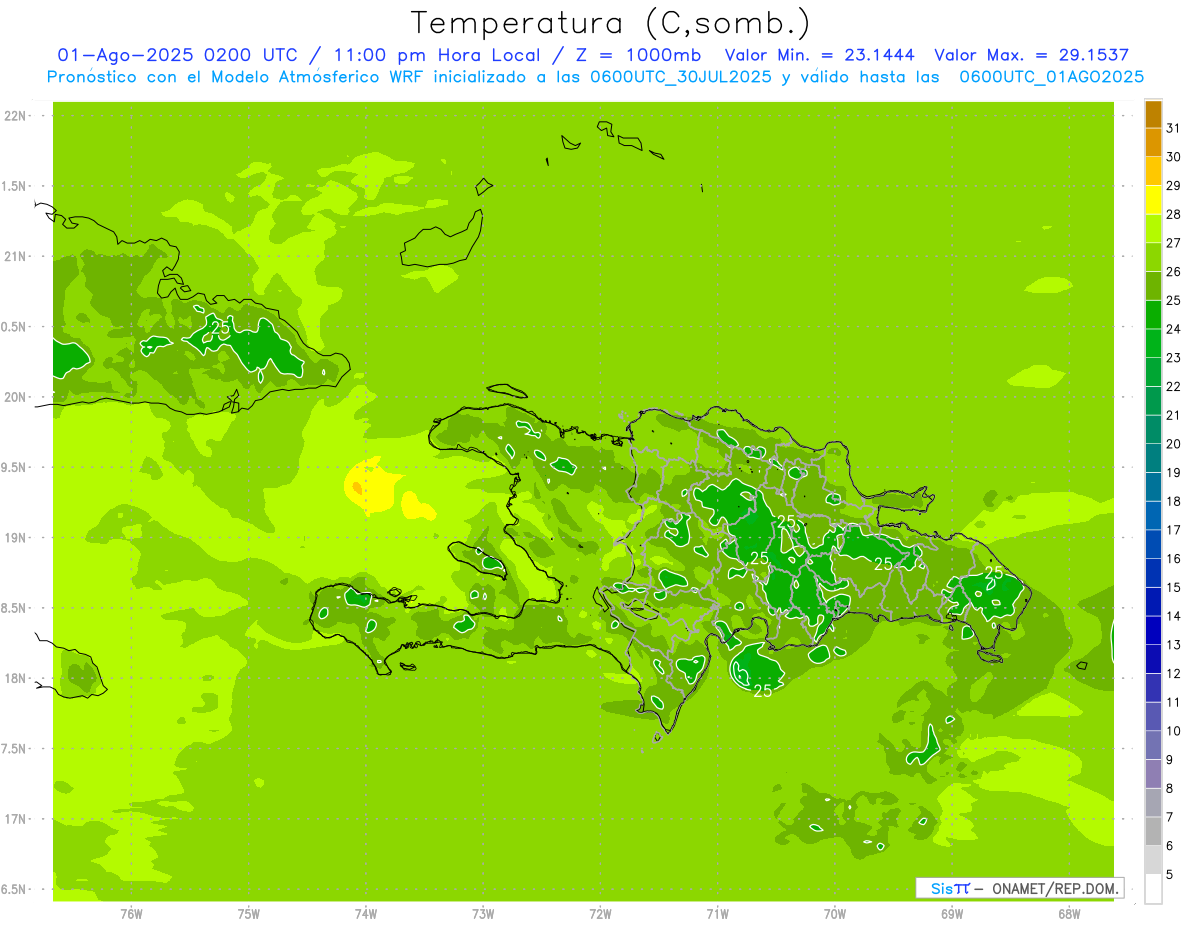1200x927 pixels.
Task: Click the "Sisπ – ONAMET/REP.DOM." logo box
Action: point(1019,888)
